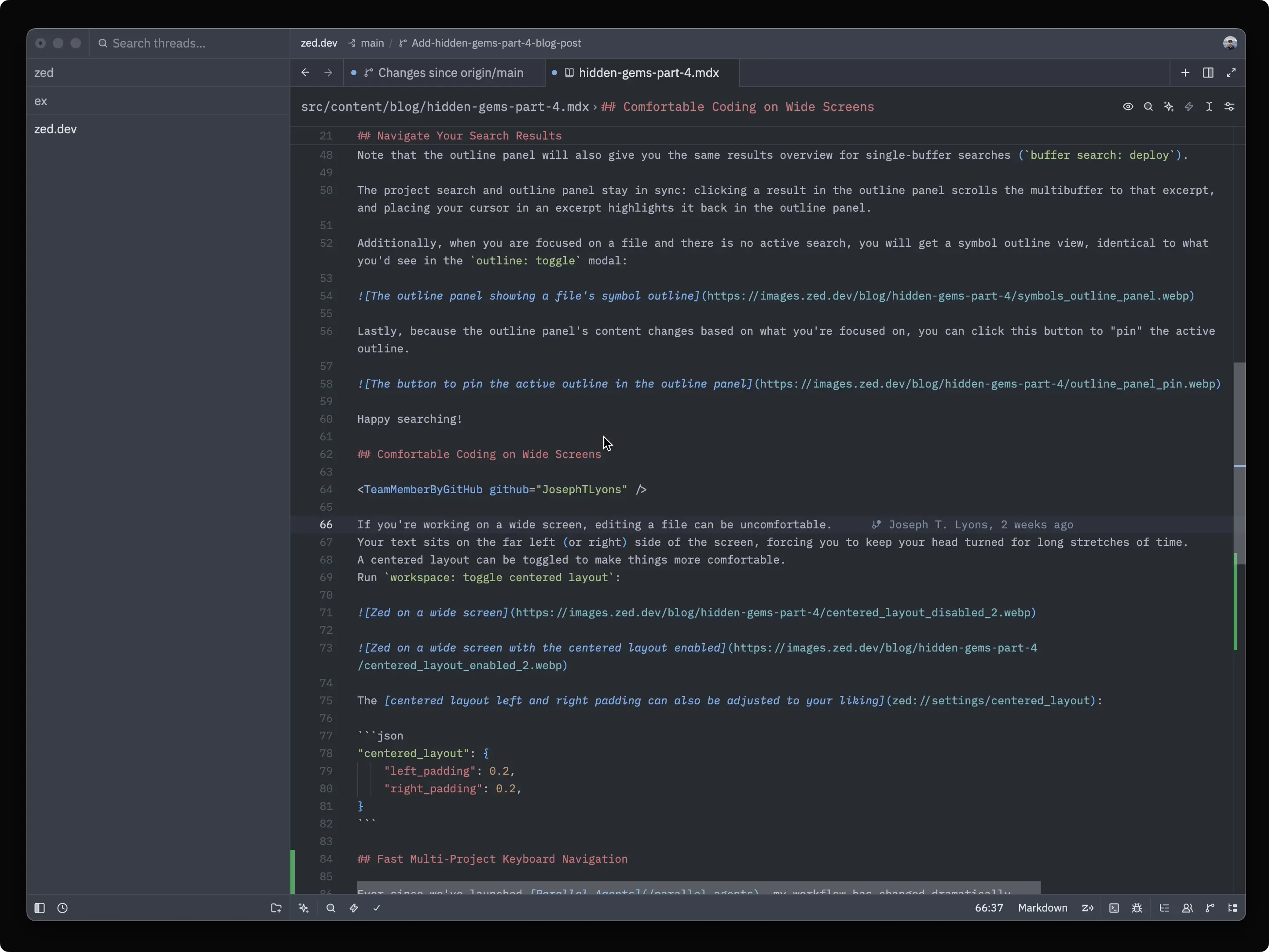Image resolution: width=1269 pixels, height=952 pixels.
Task: Click the lightning bolt icon in status bar
Action: [x=354, y=908]
